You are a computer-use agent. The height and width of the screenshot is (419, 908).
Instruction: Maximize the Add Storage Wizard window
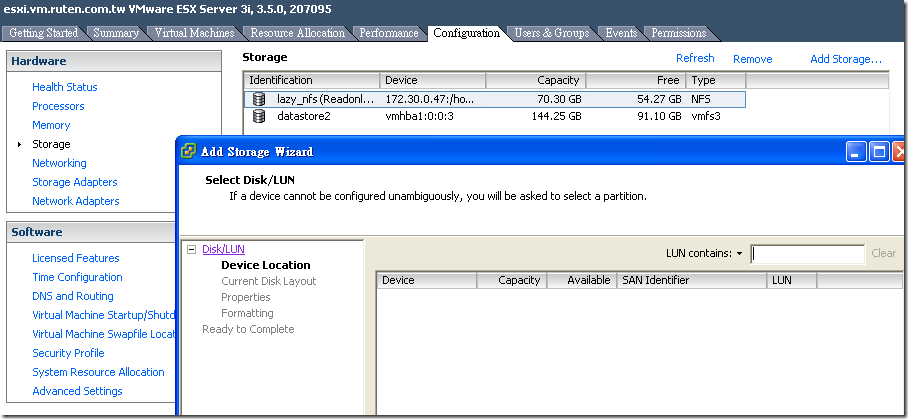click(x=879, y=152)
